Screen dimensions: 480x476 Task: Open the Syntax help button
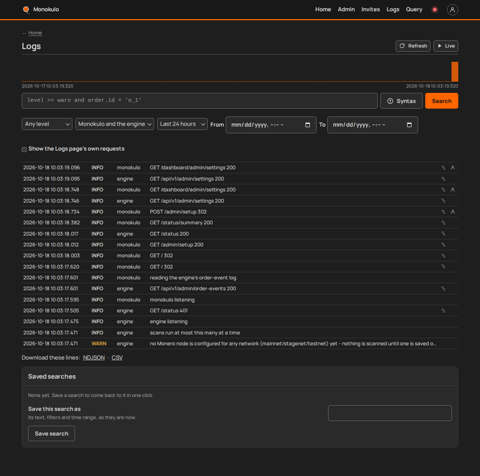click(x=401, y=101)
